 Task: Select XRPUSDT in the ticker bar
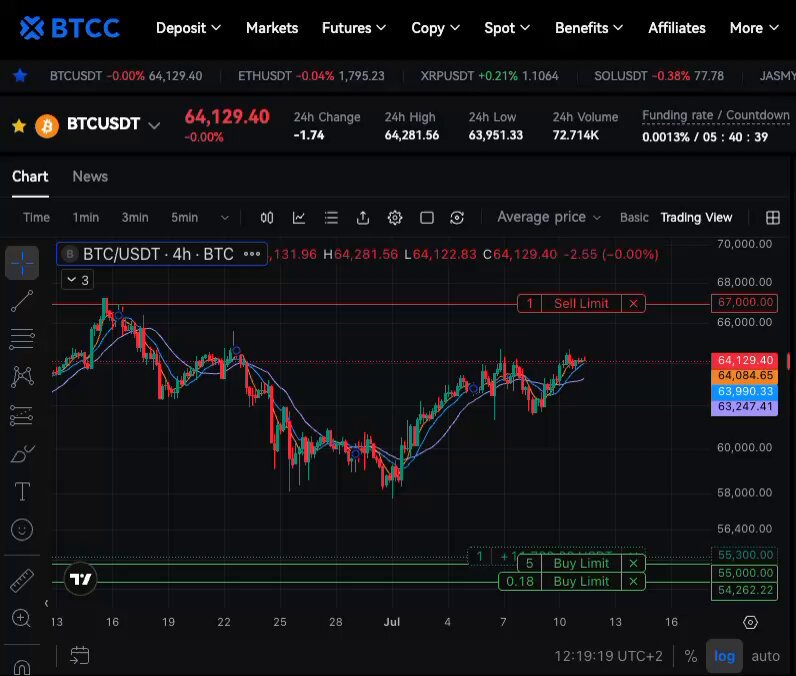pyautogui.click(x=489, y=76)
